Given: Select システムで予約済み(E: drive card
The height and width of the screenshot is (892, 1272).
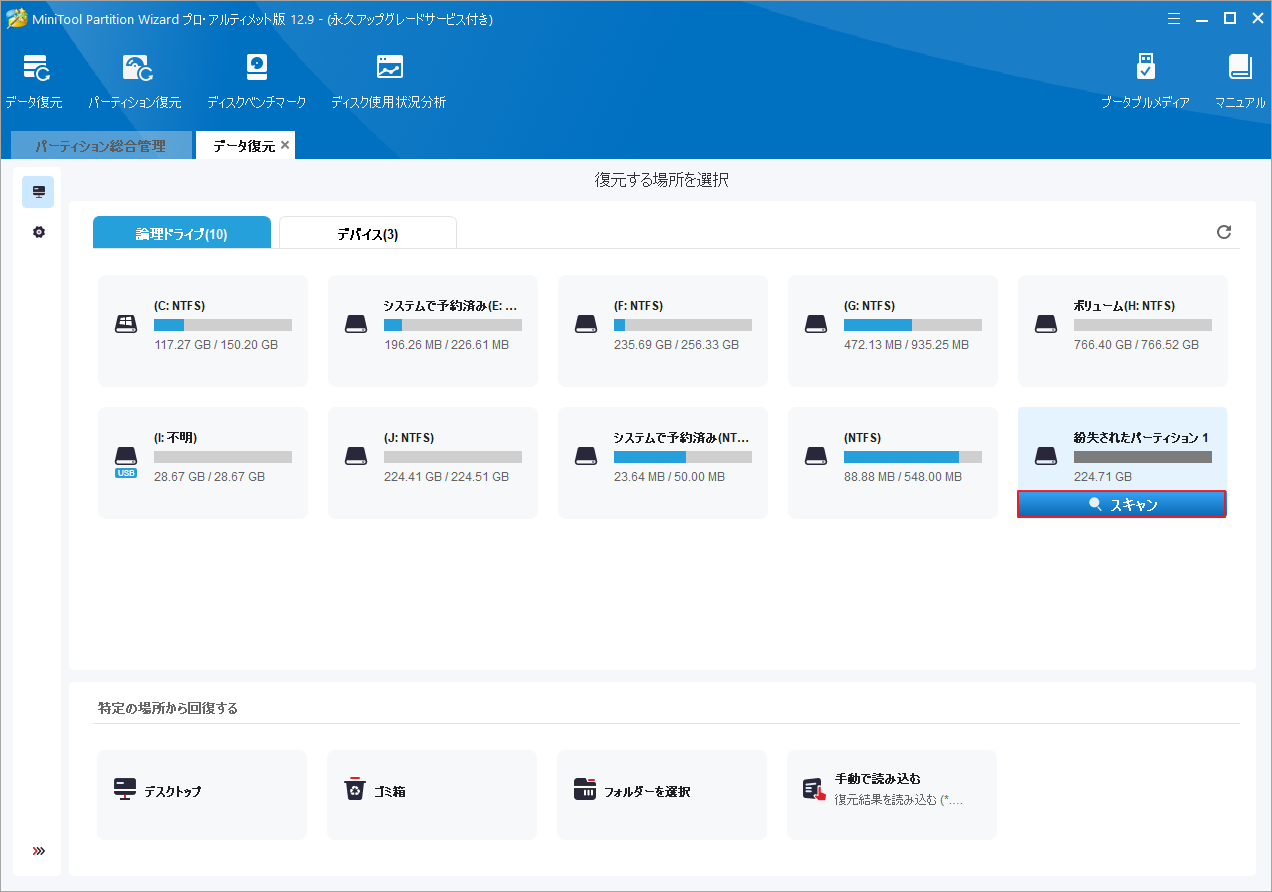Looking at the screenshot, I should 433,331.
